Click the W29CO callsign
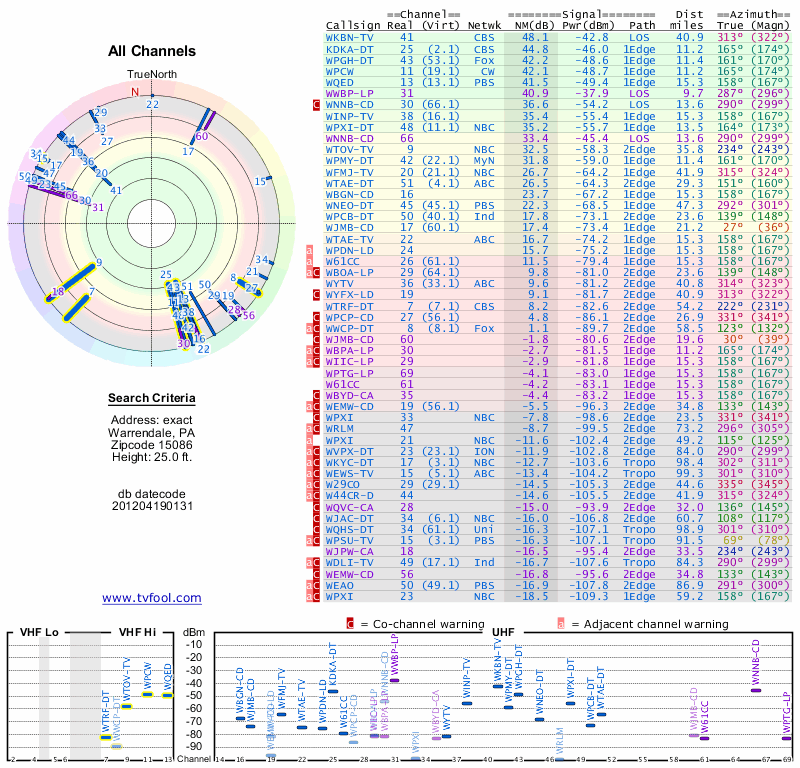The width and height of the screenshot is (800, 768). [x=343, y=485]
